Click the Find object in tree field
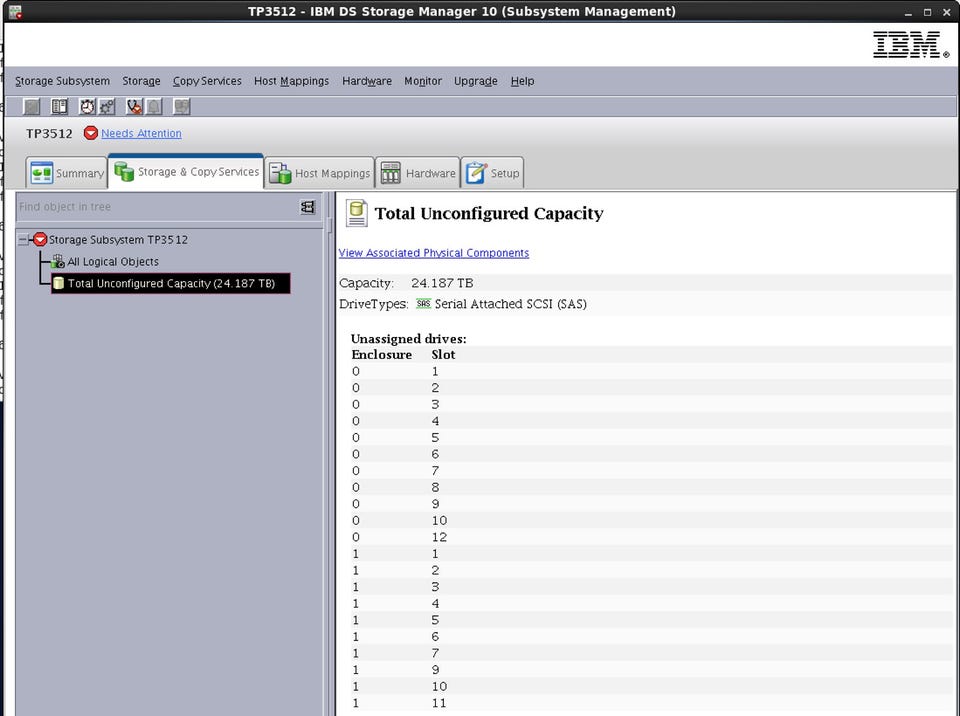The height and width of the screenshot is (716, 960). click(155, 207)
